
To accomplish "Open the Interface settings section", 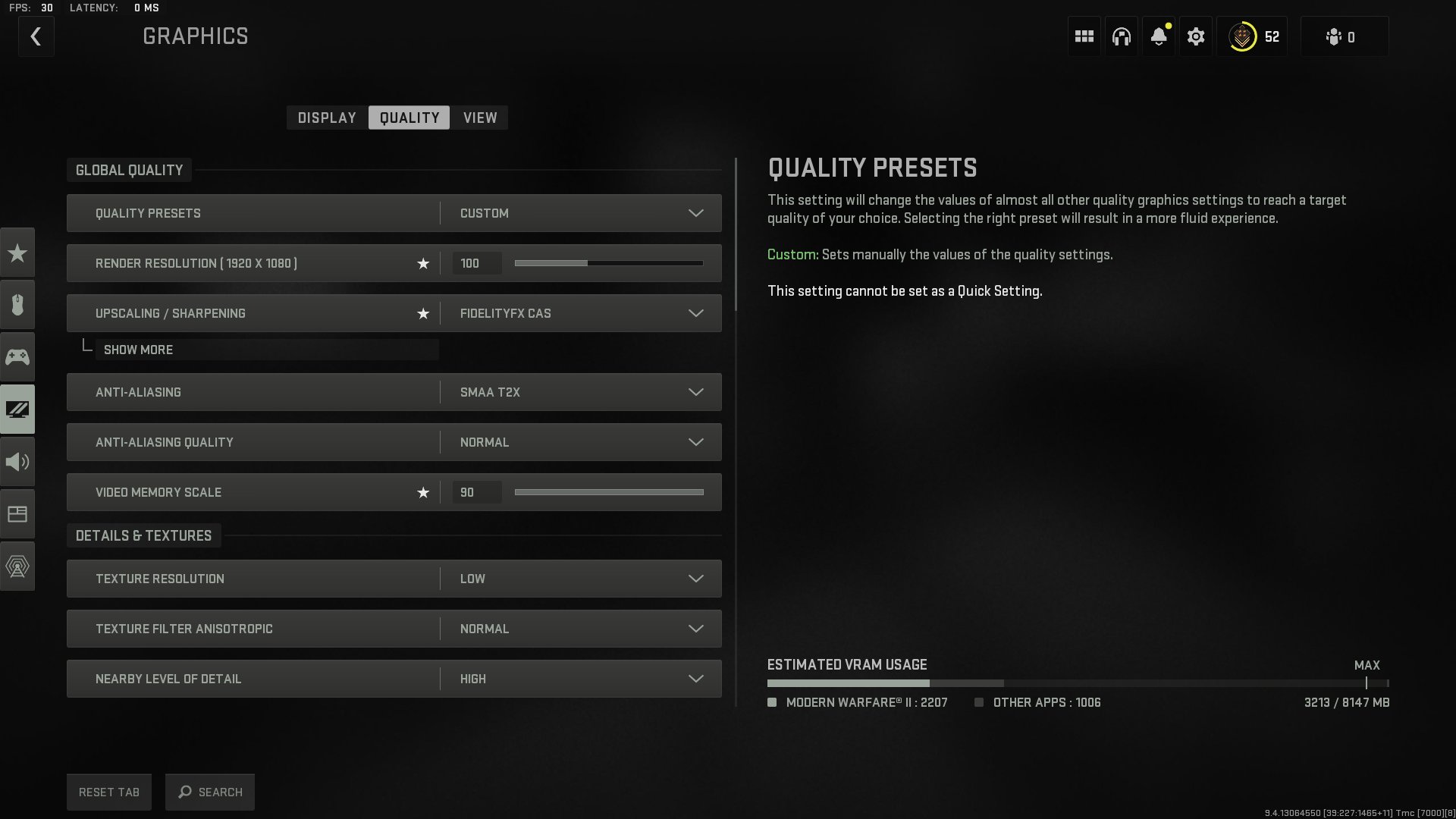I will (17, 513).
